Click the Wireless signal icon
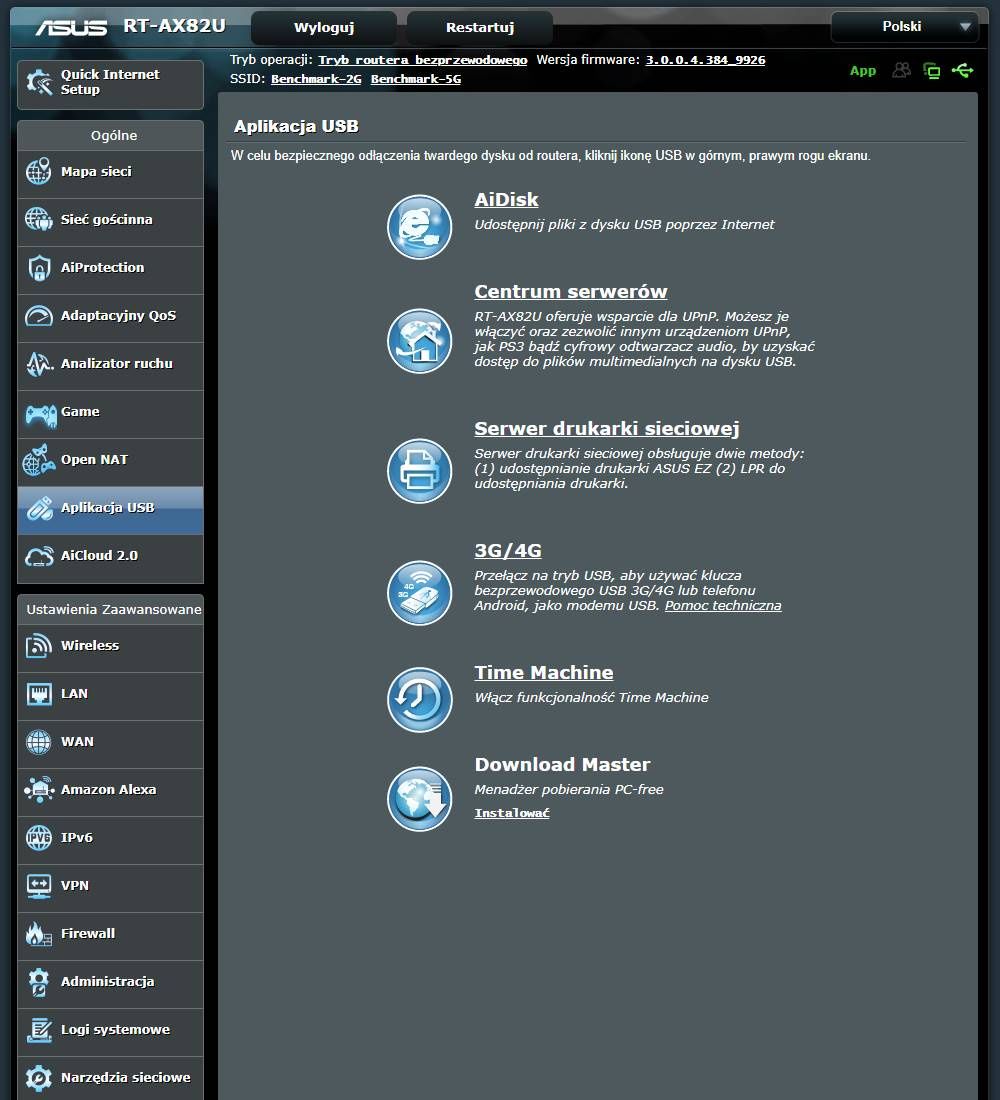 pyautogui.click(x=39, y=645)
